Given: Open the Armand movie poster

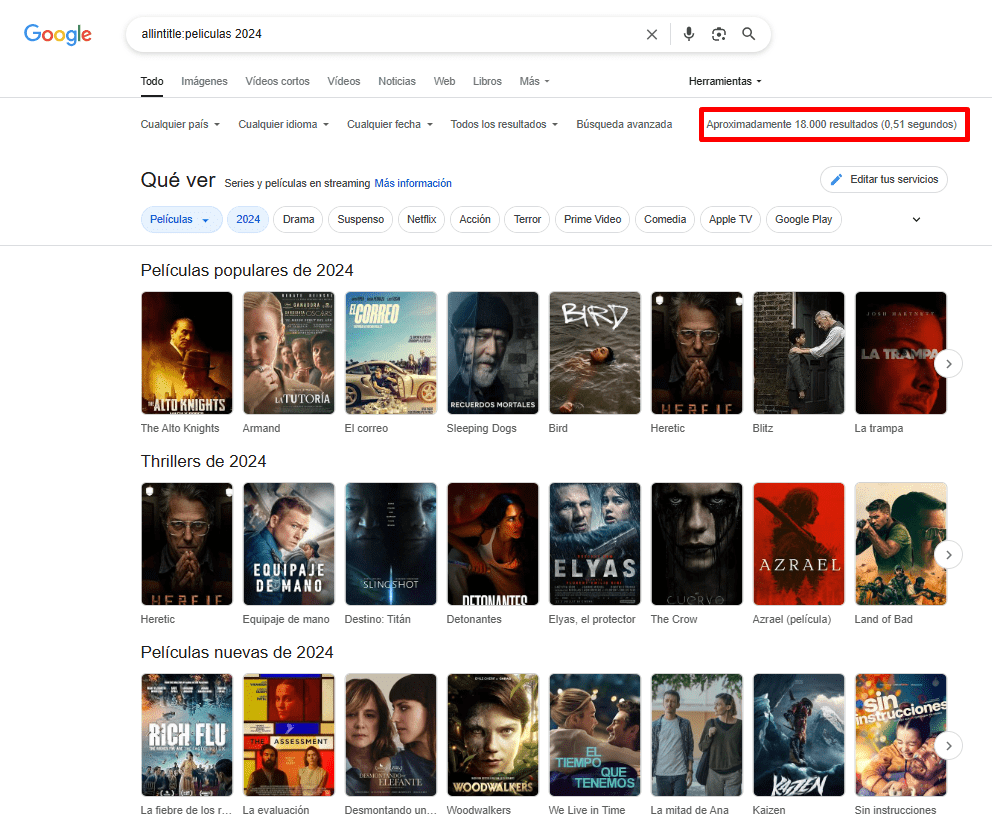Looking at the screenshot, I should [x=288, y=353].
